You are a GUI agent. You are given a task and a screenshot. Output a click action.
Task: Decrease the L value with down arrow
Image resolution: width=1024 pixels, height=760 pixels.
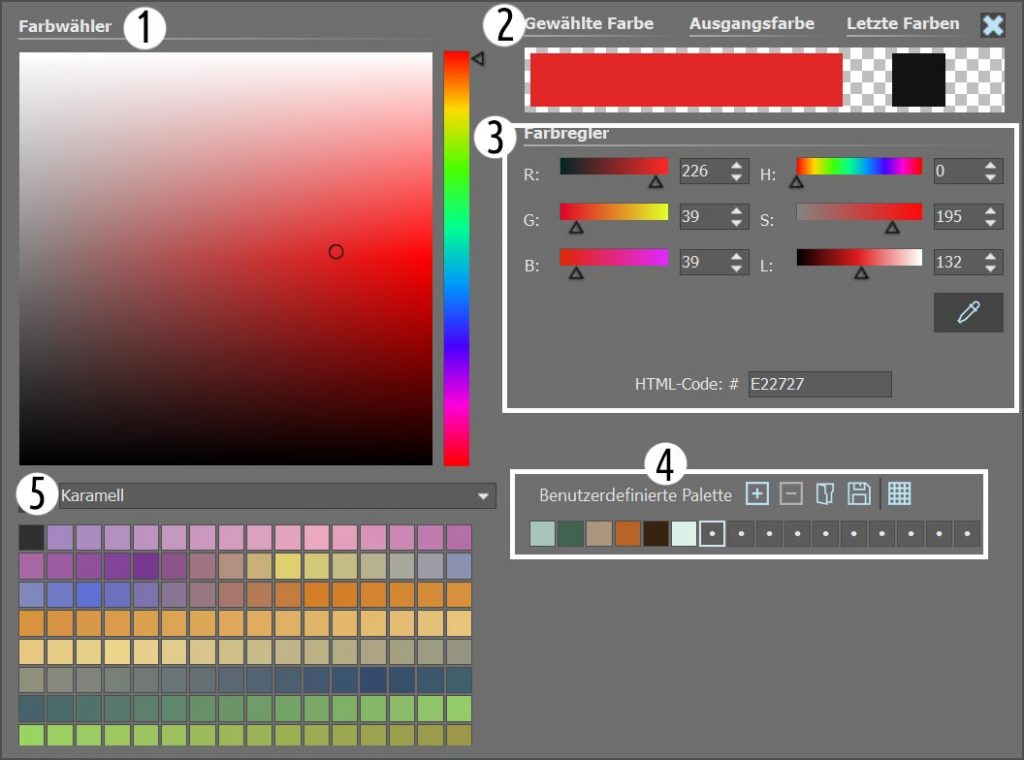[991, 268]
